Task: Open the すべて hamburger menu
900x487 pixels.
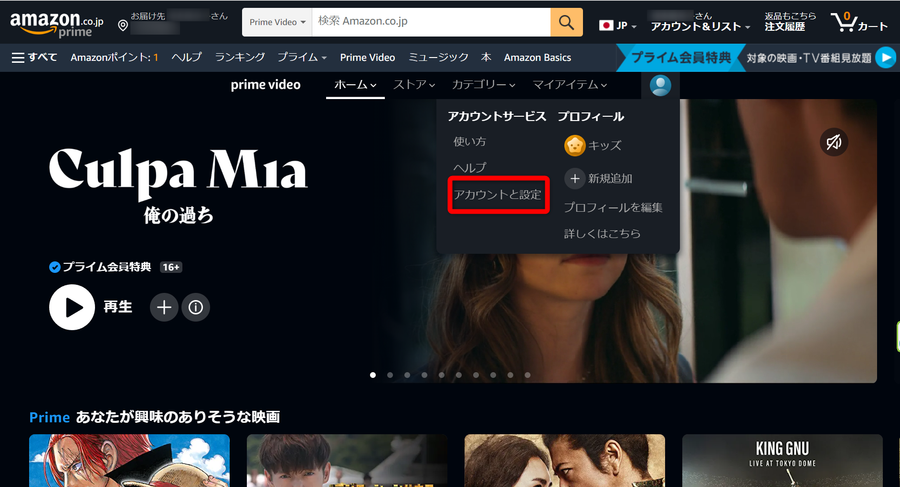Action: click(x=34, y=57)
